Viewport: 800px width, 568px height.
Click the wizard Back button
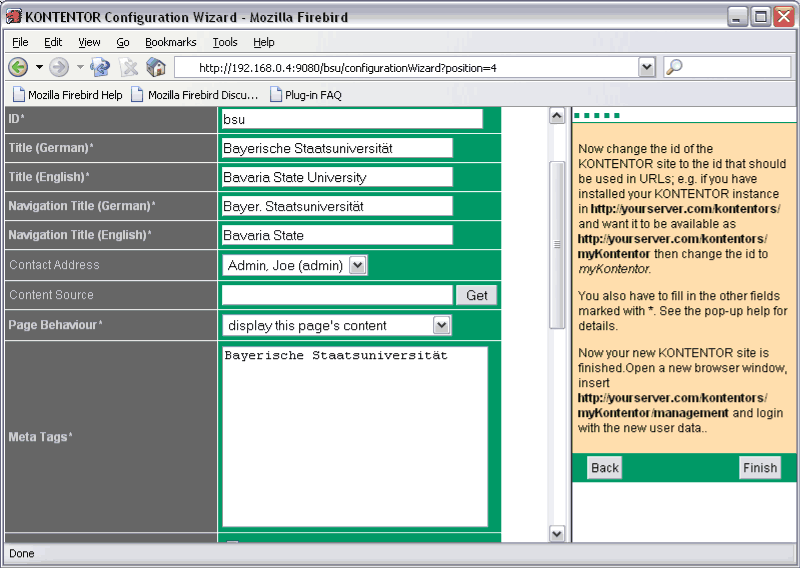[605, 468]
